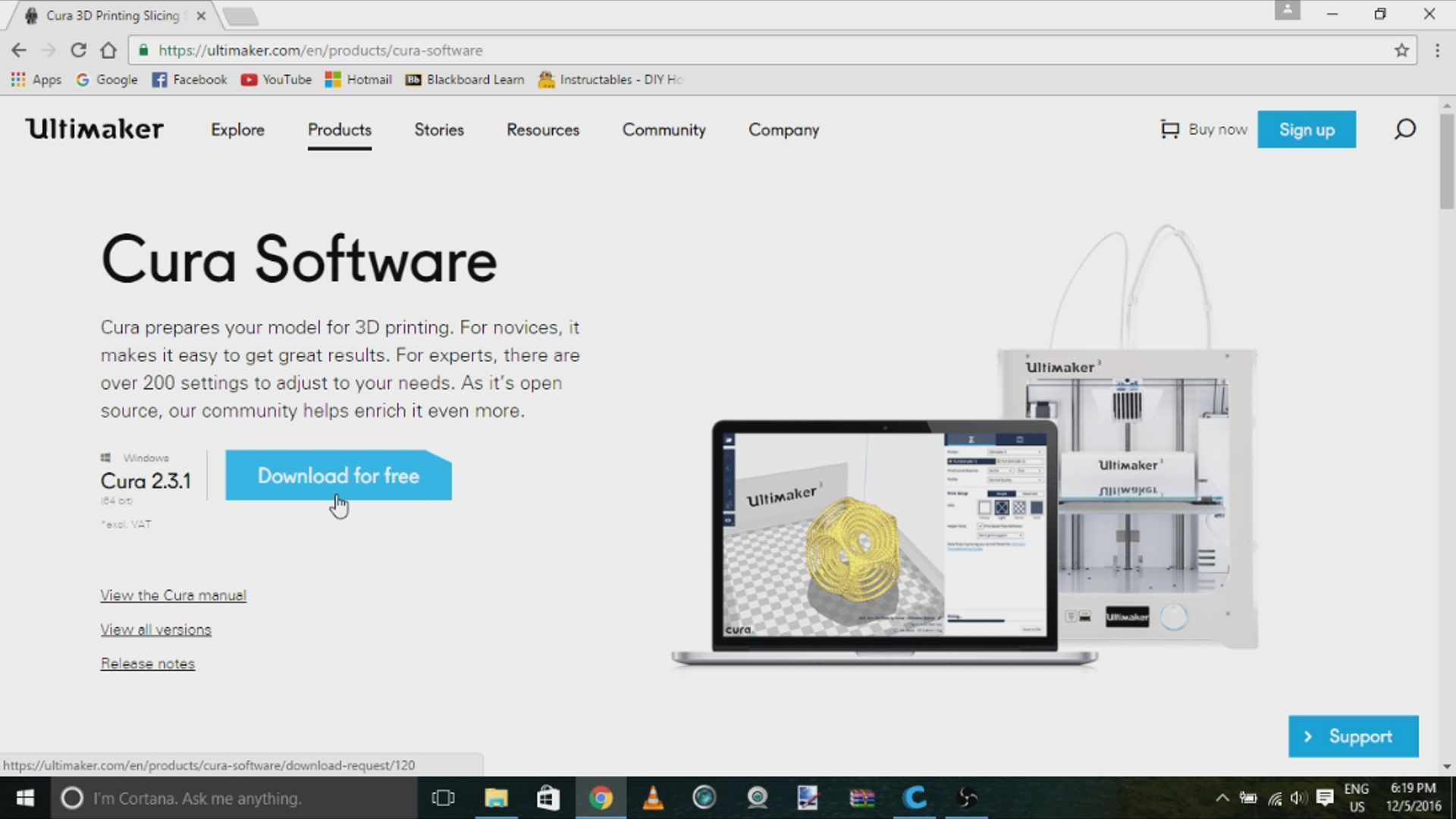The height and width of the screenshot is (819, 1456).
Task: Click the search magnifier icon on Ultimaker site
Action: pyautogui.click(x=1404, y=129)
